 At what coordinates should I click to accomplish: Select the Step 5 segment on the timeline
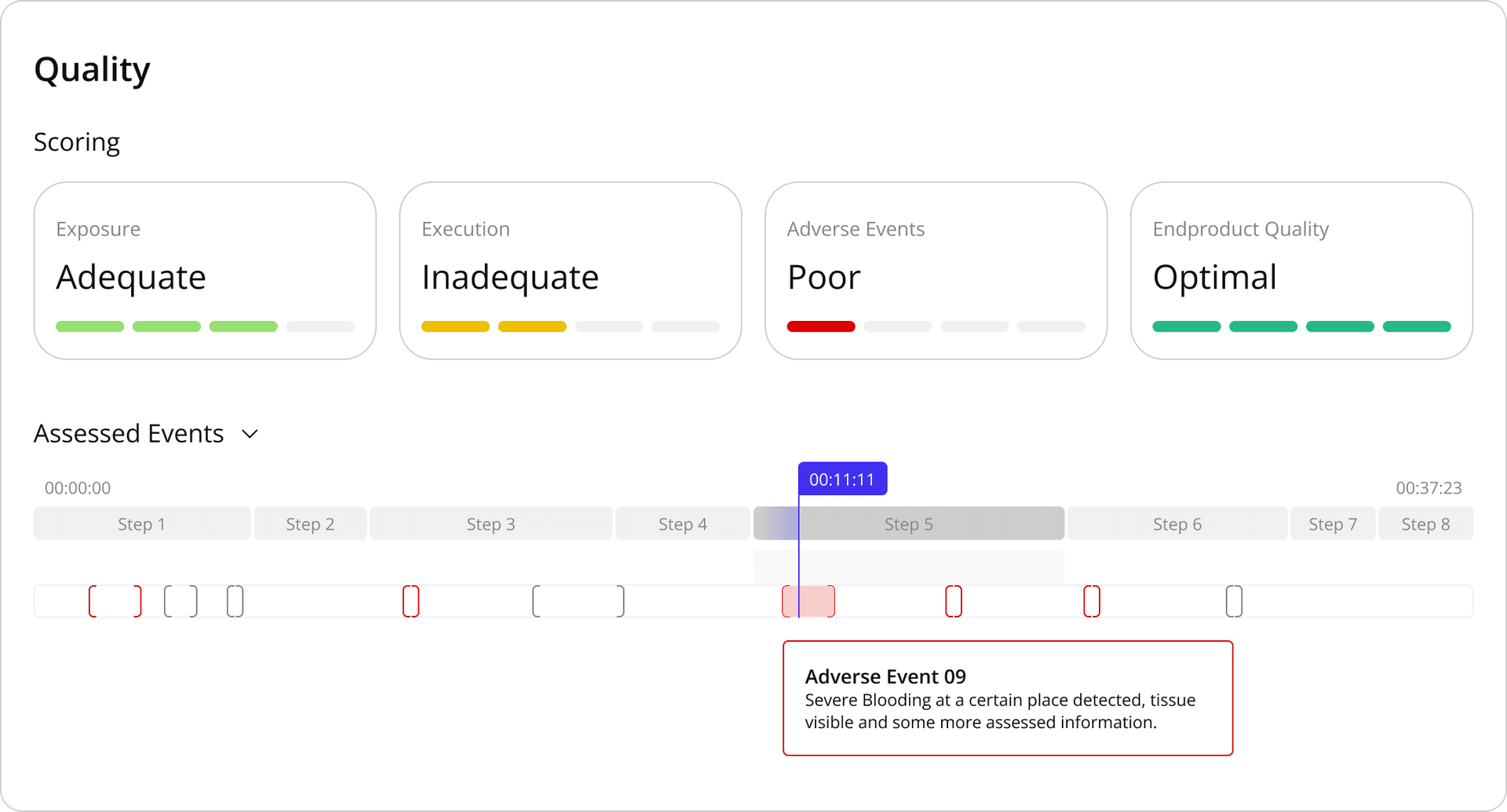[908, 523]
